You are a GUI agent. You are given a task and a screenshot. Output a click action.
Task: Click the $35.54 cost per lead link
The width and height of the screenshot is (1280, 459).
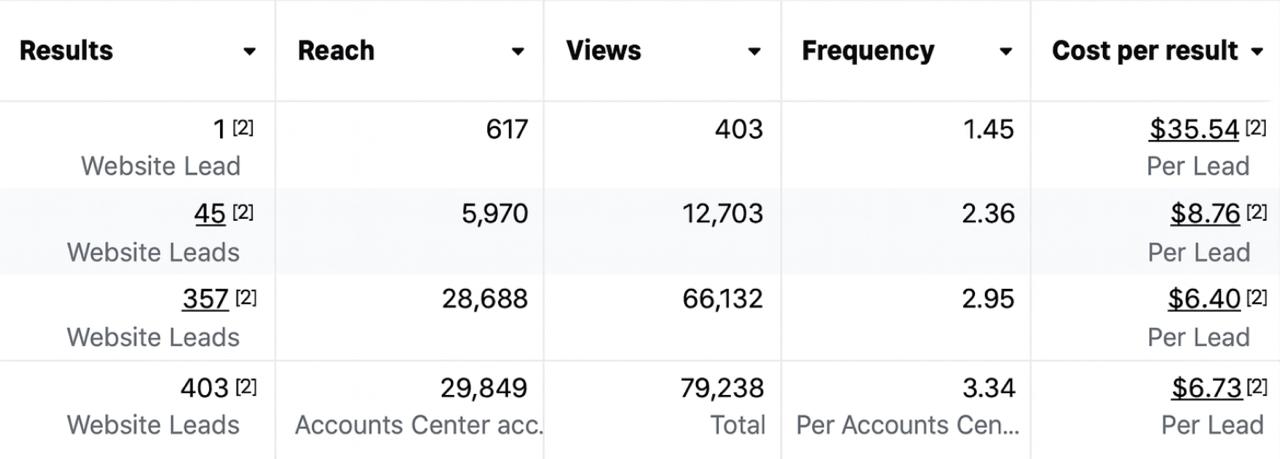coord(1194,129)
